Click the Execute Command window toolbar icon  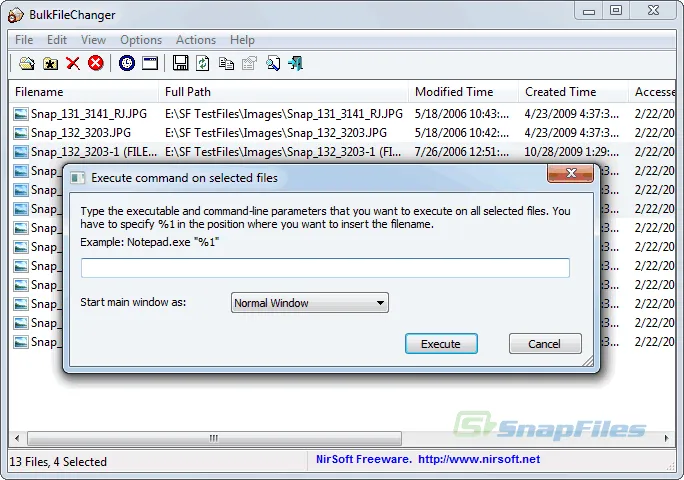pyautogui.click(x=150, y=63)
